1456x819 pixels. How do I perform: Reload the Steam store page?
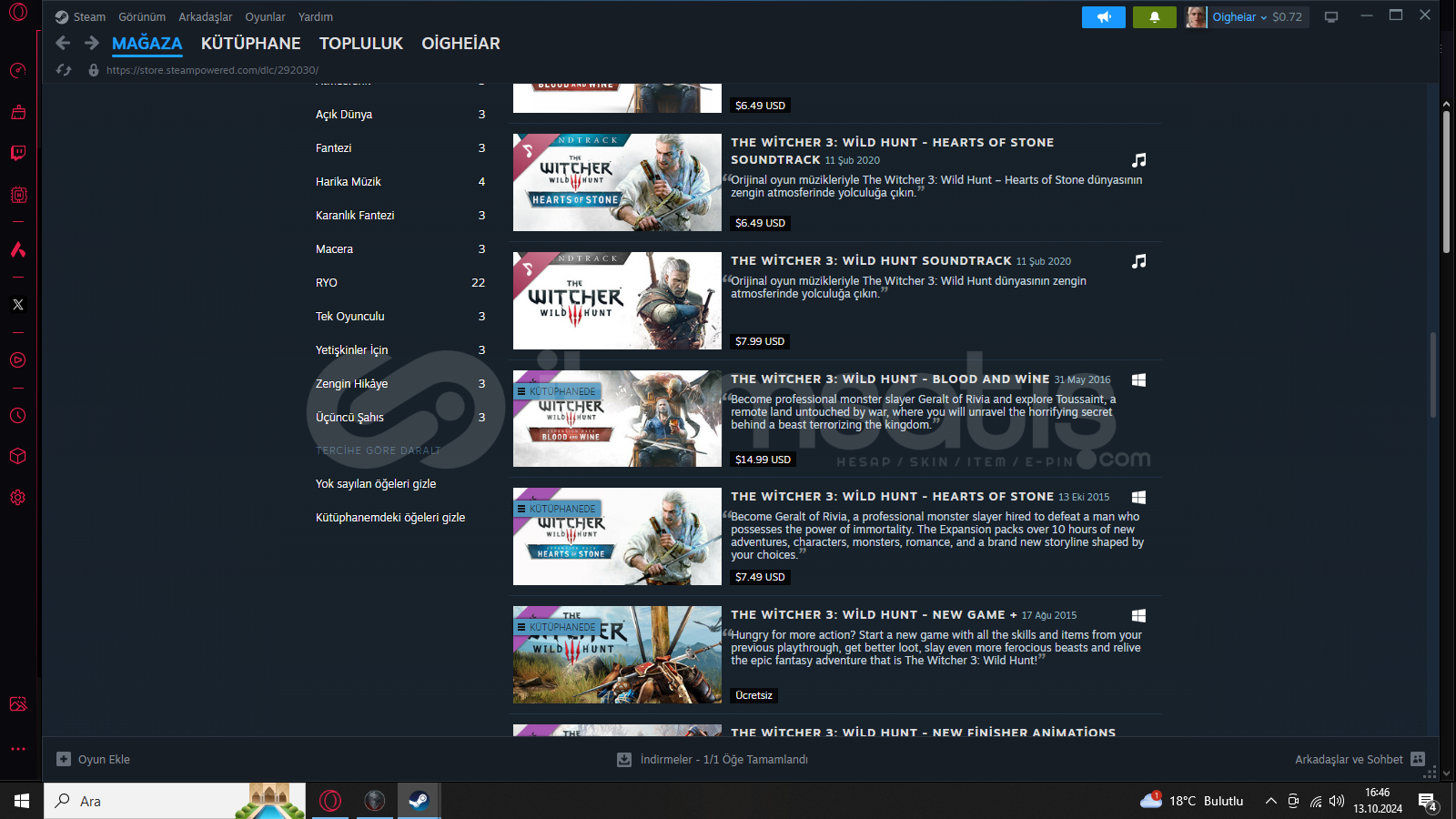(x=64, y=70)
